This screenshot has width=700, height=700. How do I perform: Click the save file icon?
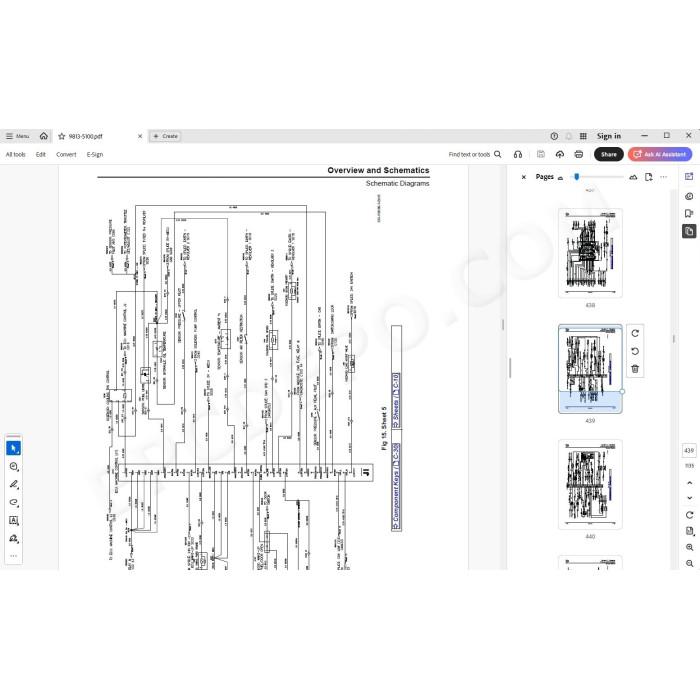click(541, 154)
